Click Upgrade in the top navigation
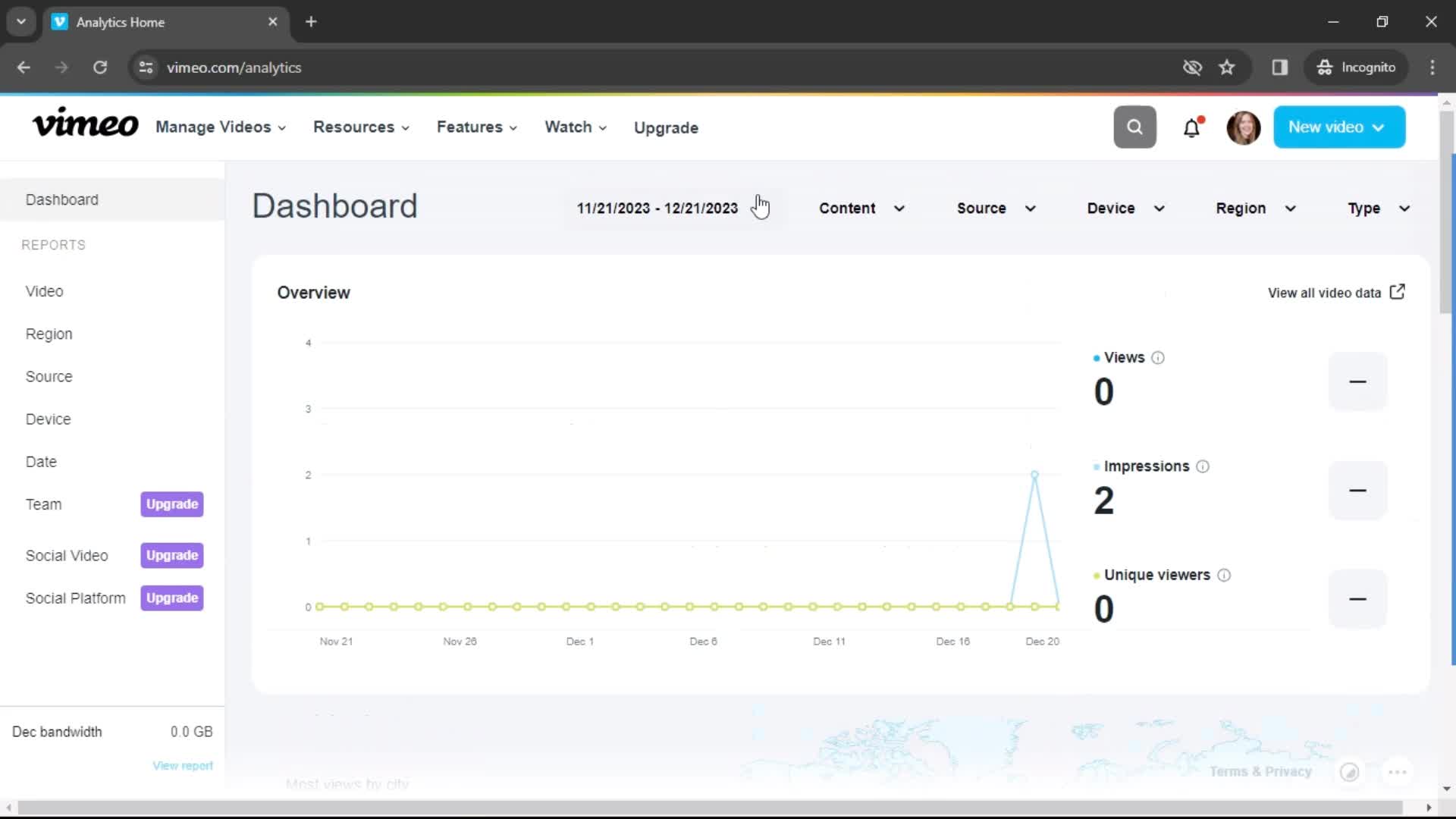 click(x=666, y=127)
